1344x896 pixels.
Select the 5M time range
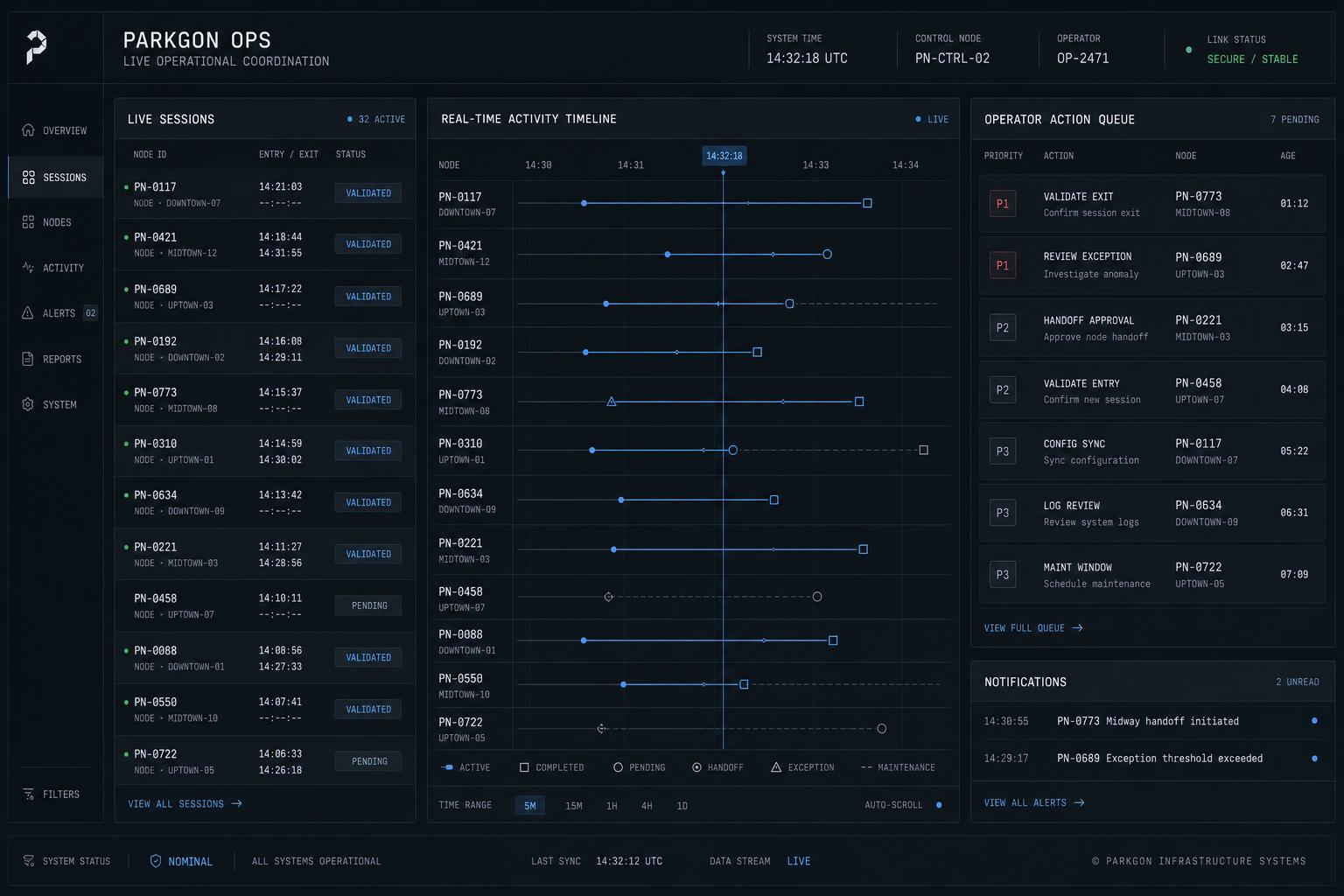point(530,806)
